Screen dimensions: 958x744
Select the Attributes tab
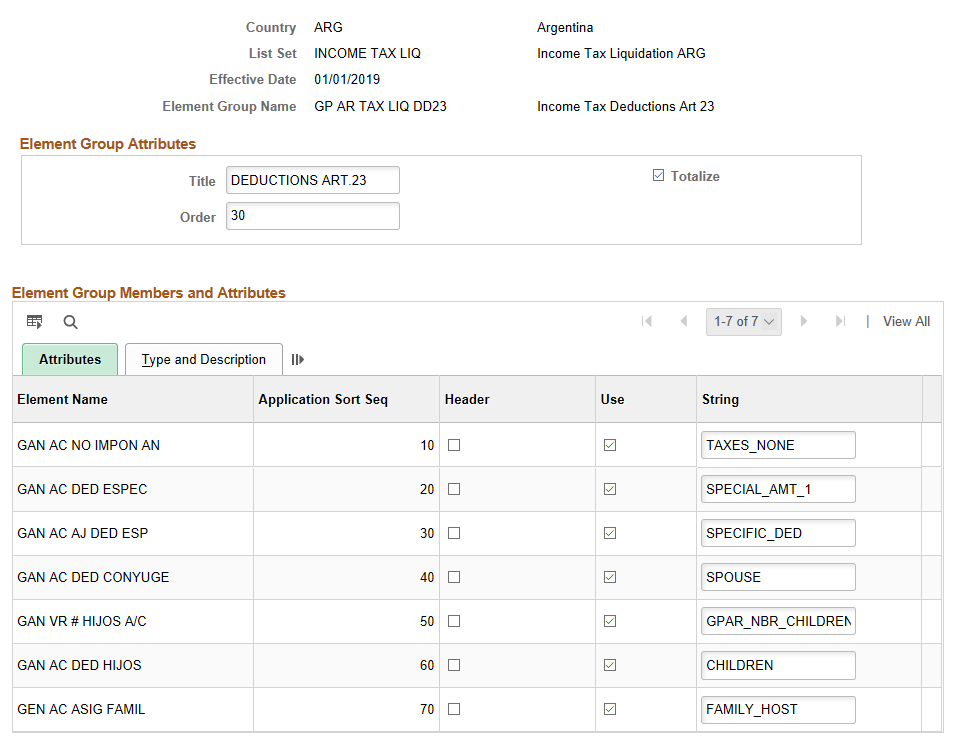pyautogui.click(x=70, y=359)
